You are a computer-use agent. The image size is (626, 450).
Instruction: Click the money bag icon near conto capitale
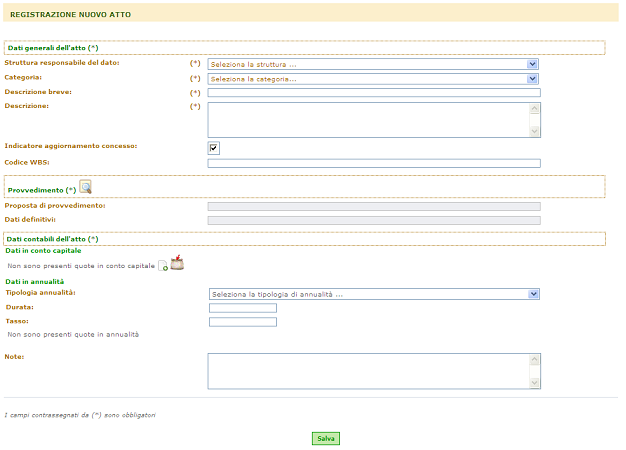177,263
